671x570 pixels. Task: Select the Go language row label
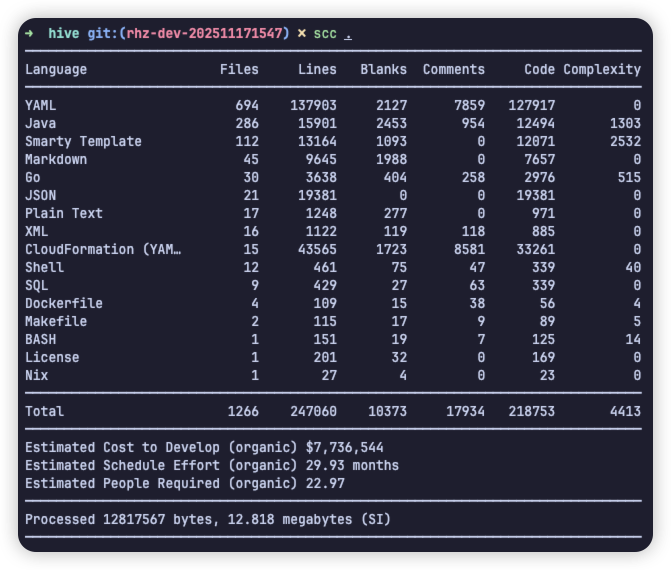click(33, 177)
